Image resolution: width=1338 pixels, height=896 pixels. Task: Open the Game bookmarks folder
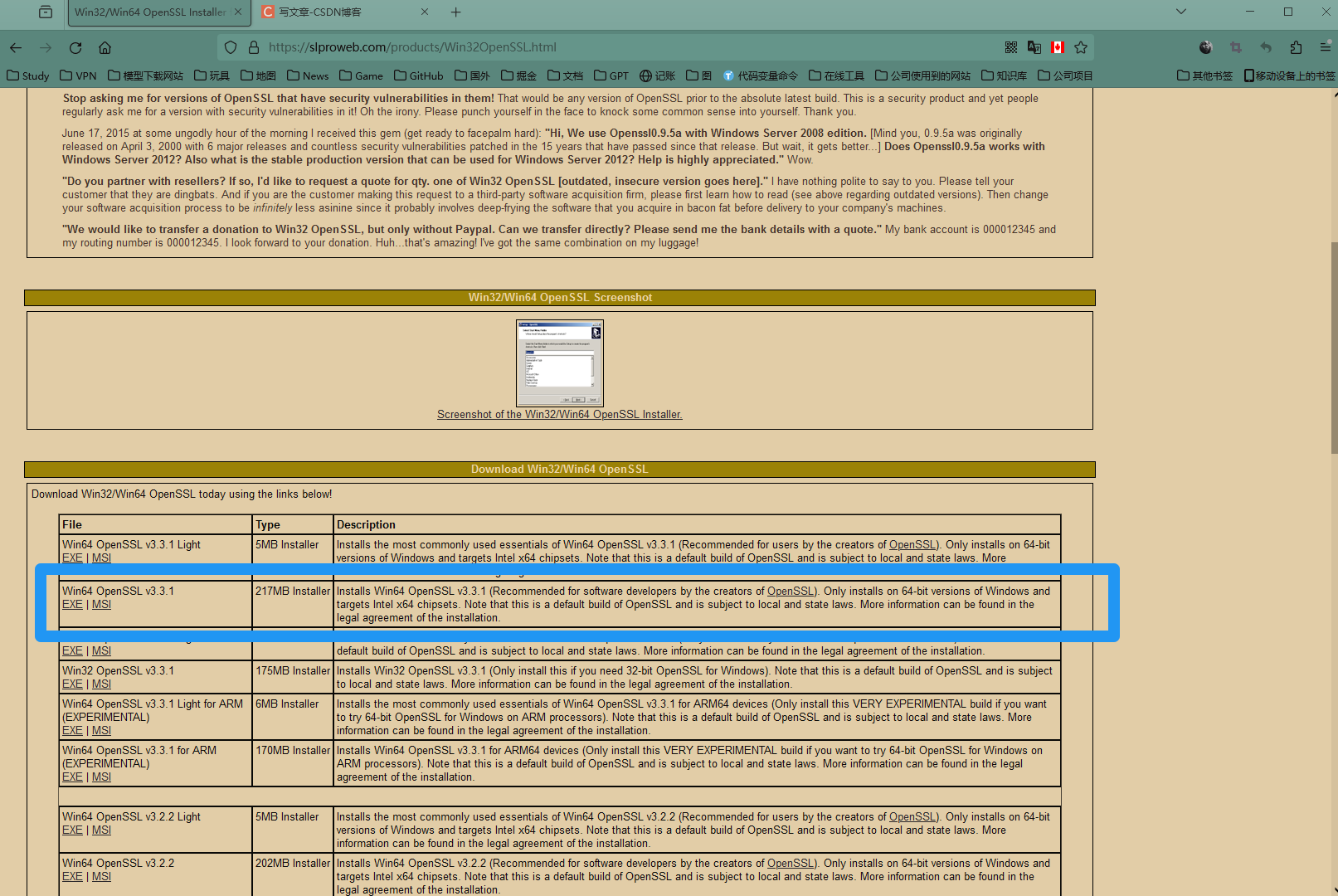(362, 75)
